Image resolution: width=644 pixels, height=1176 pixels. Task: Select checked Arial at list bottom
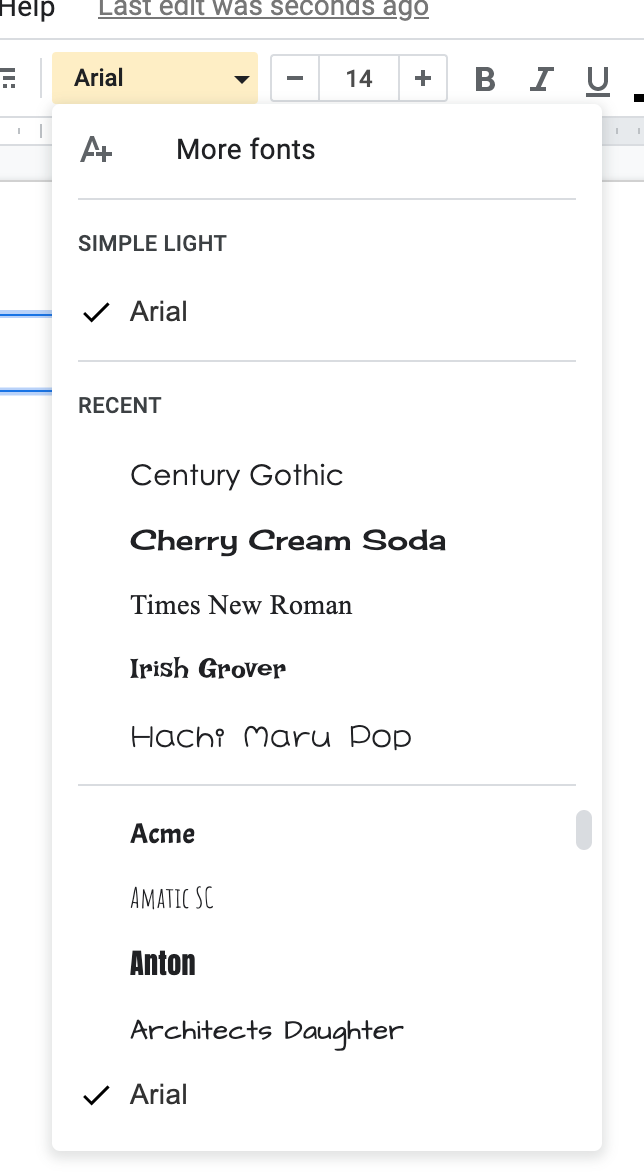159,1094
